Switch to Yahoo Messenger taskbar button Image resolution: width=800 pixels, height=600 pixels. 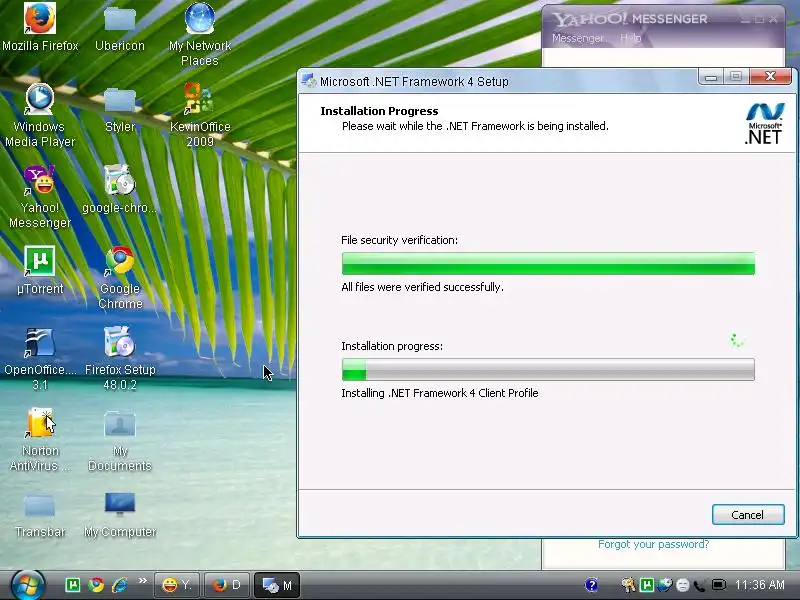pyautogui.click(x=177, y=585)
